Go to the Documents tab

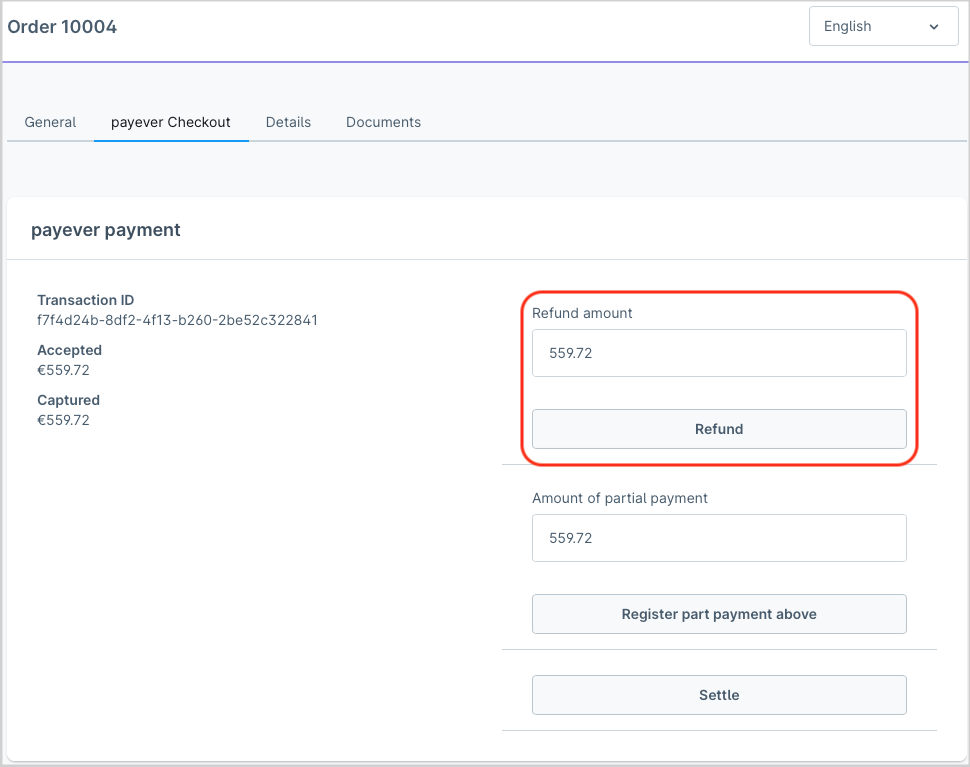384,122
